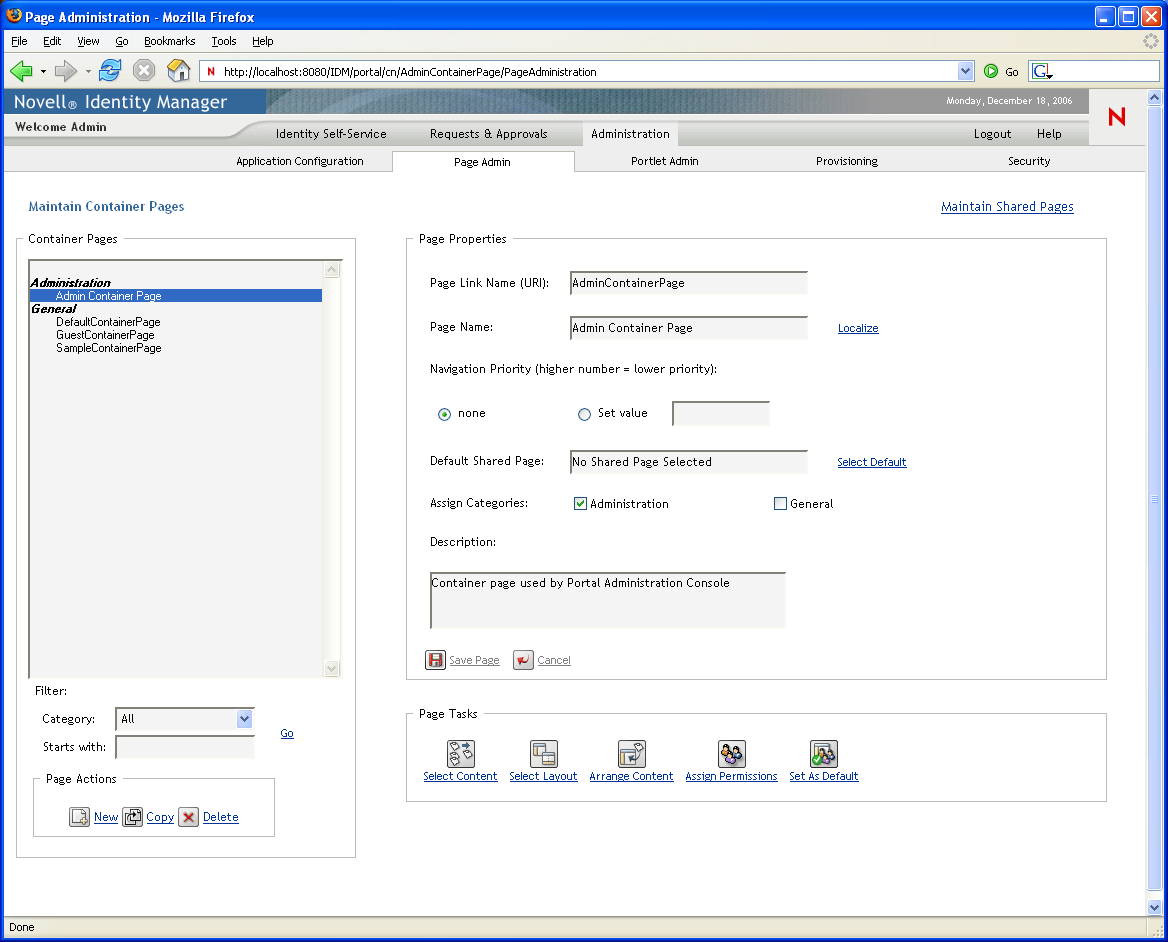This screenshot has height=942, width=1168.
Task: Select DefaultContainerPage in the list
Action: click(x=108, y=322)
